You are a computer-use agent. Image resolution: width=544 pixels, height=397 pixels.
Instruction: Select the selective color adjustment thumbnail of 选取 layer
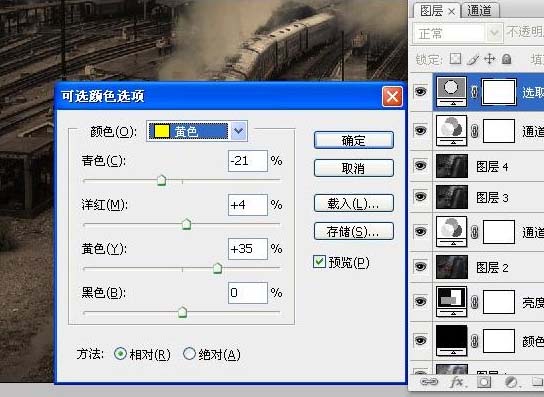coord(451,92)
